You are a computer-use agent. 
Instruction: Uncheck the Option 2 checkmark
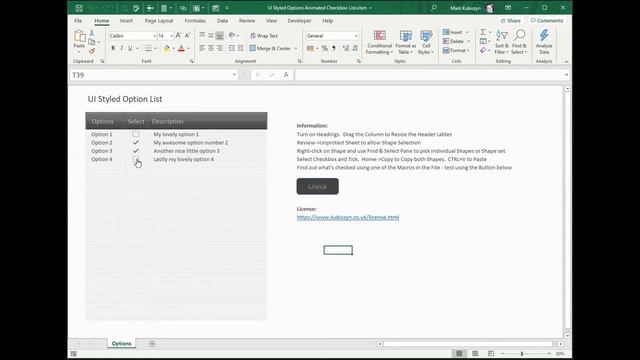click(136, 142)
